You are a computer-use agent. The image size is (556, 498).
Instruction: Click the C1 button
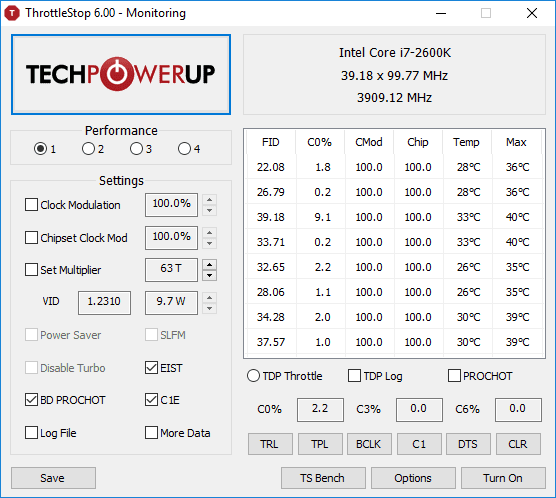coord(419,444)
